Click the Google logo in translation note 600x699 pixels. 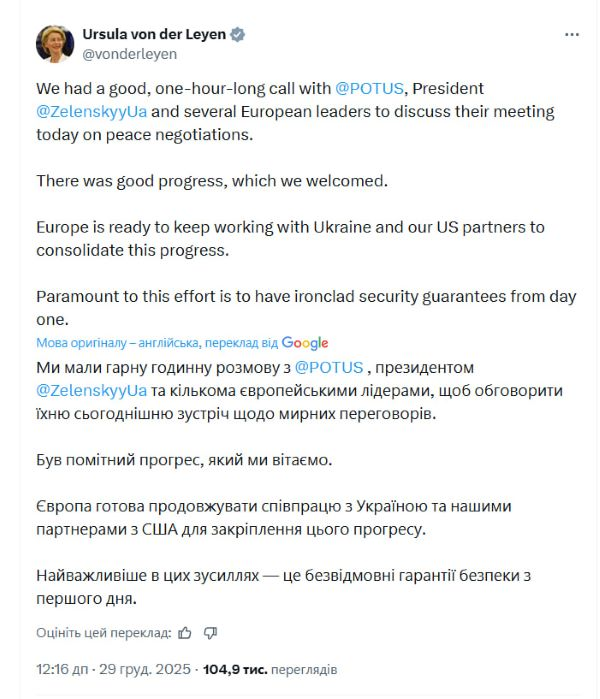pos(305,343)
